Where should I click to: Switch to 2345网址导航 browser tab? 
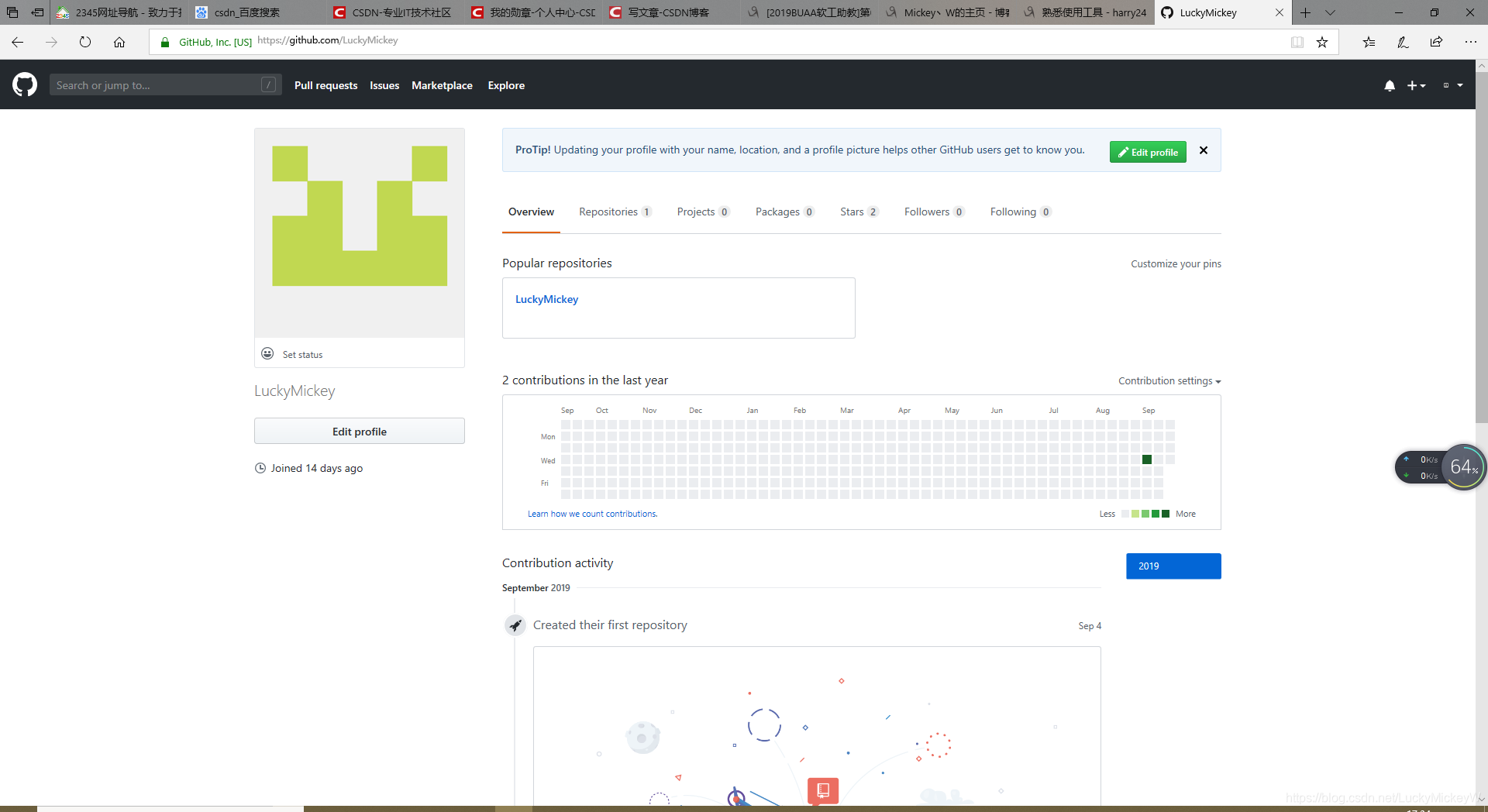(120, 12)
